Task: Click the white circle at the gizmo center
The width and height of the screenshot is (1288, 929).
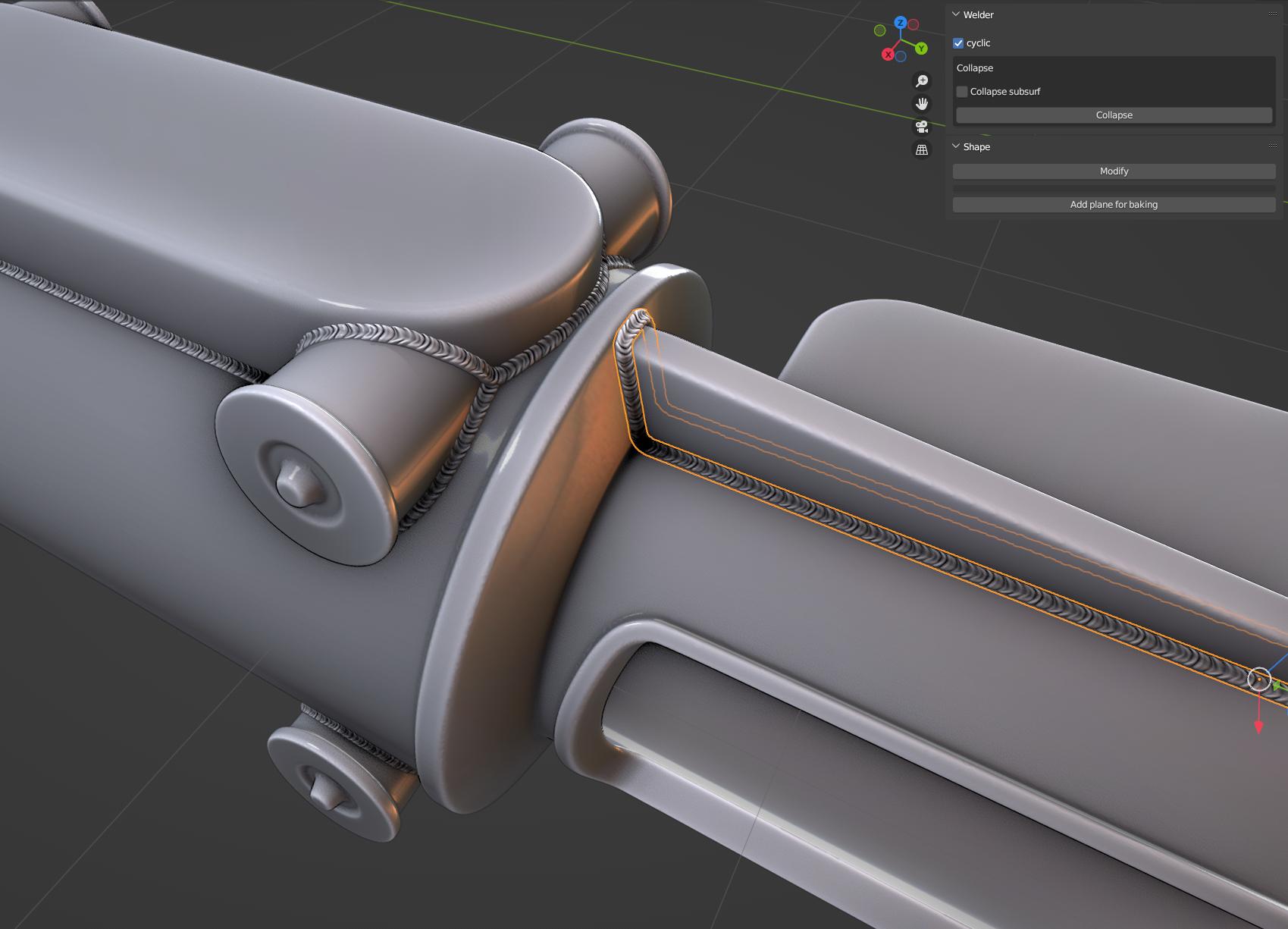Action: pyautogui.click(x=1259, y=679)
